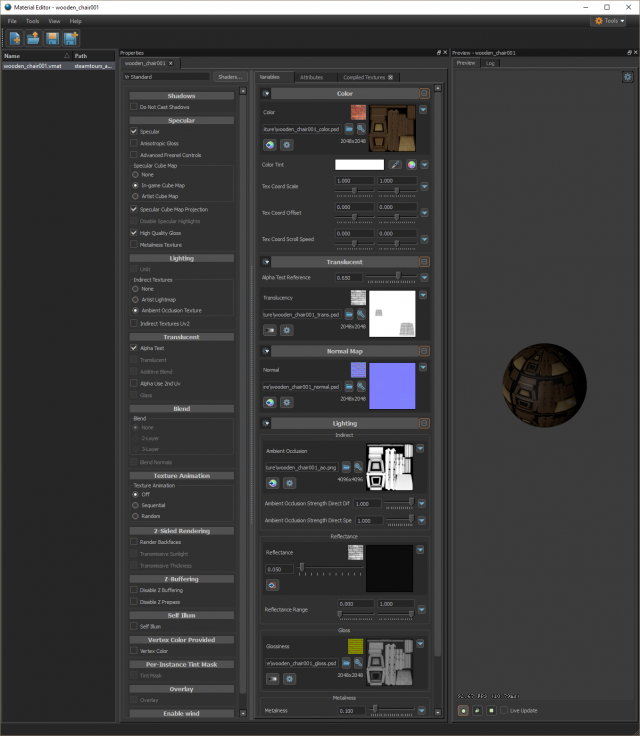Image resolution: width=640 pixels, height=736 pixels.
Task: Create a new material from the toolbar
Action: [x=15, y=38]
